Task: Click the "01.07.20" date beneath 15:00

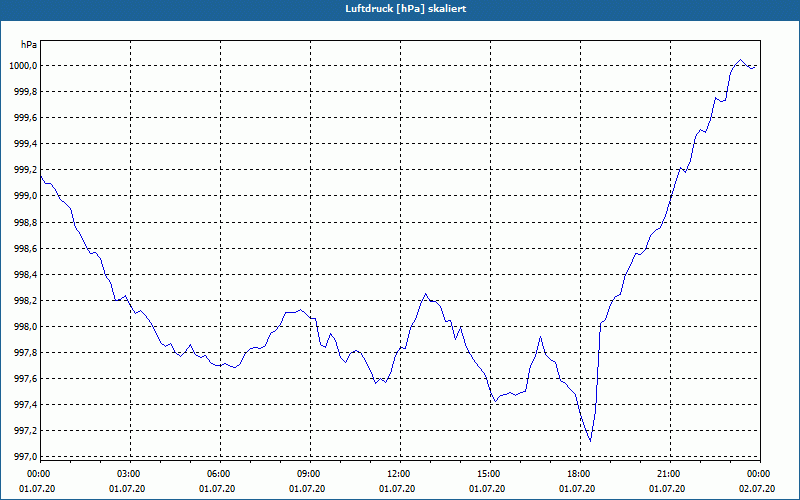Action: pyautogui.click(x=488, y=489)
